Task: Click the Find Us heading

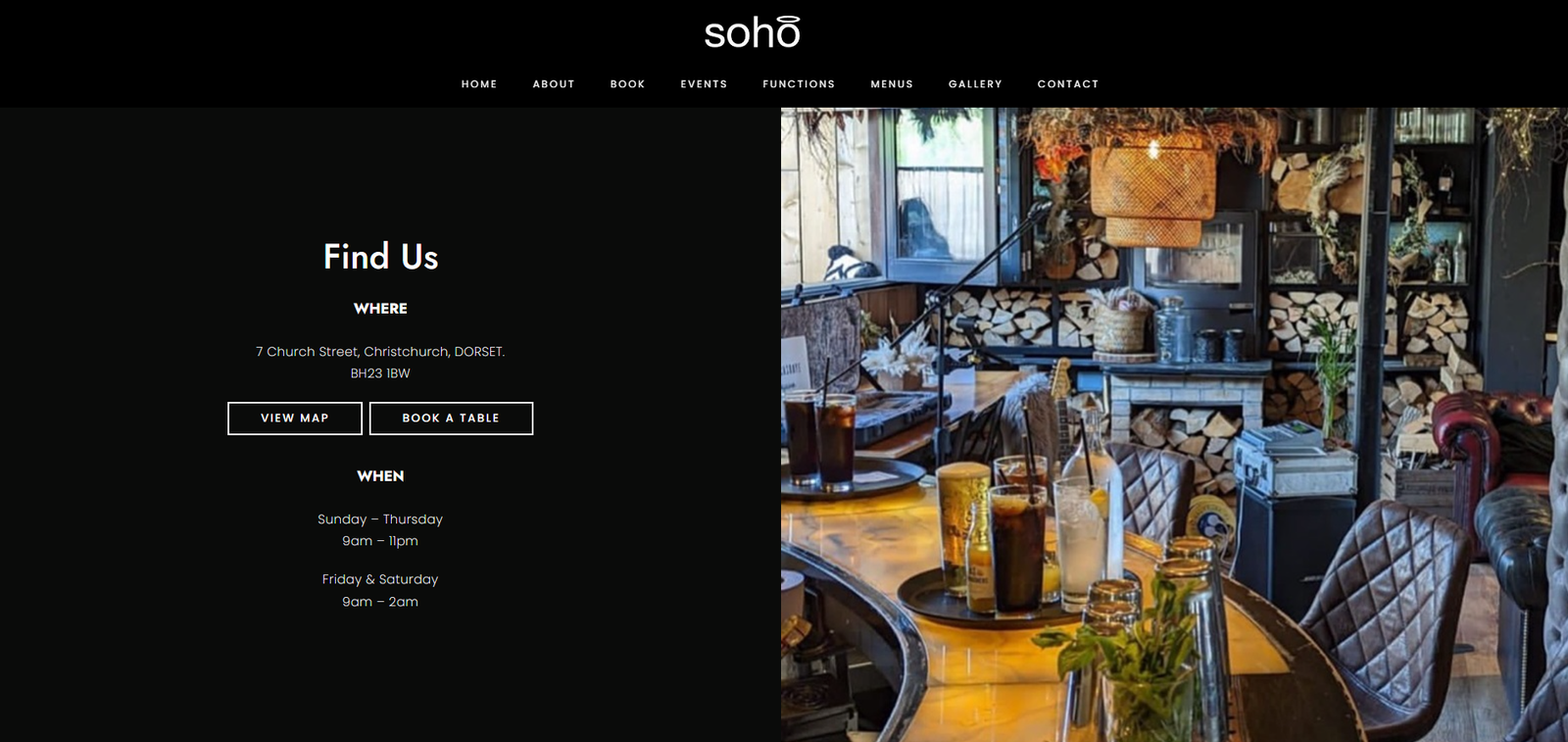Action: tap(380, 257)
